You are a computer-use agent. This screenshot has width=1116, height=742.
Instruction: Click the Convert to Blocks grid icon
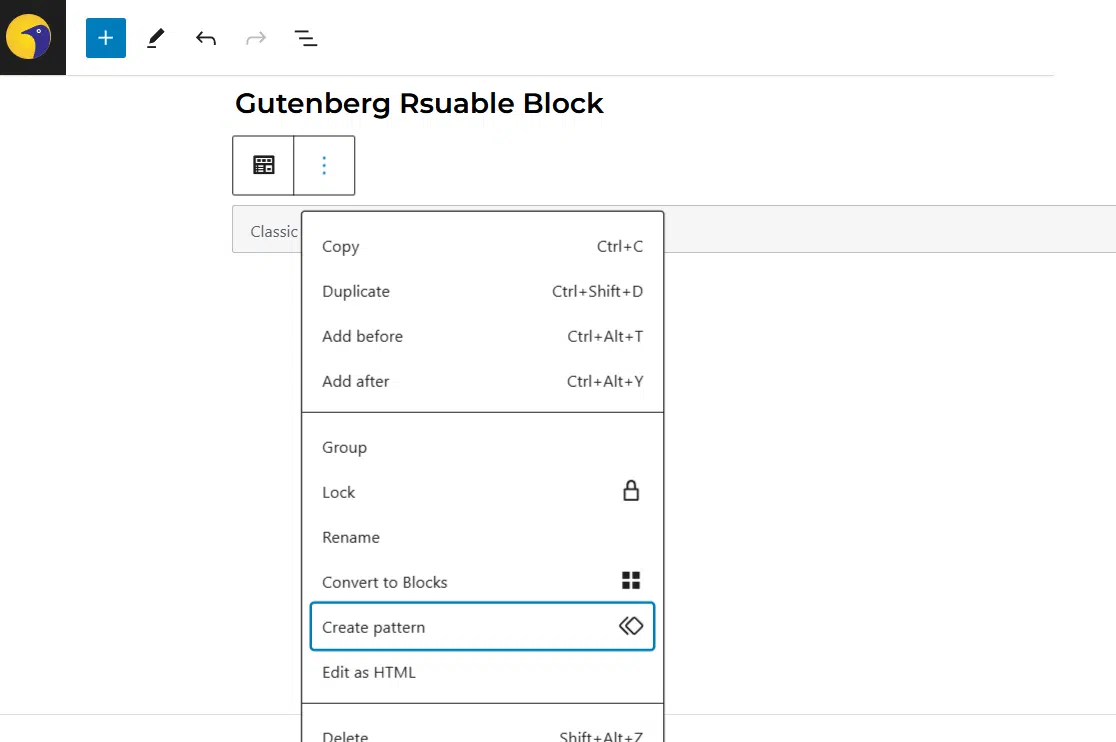(631, 578)
